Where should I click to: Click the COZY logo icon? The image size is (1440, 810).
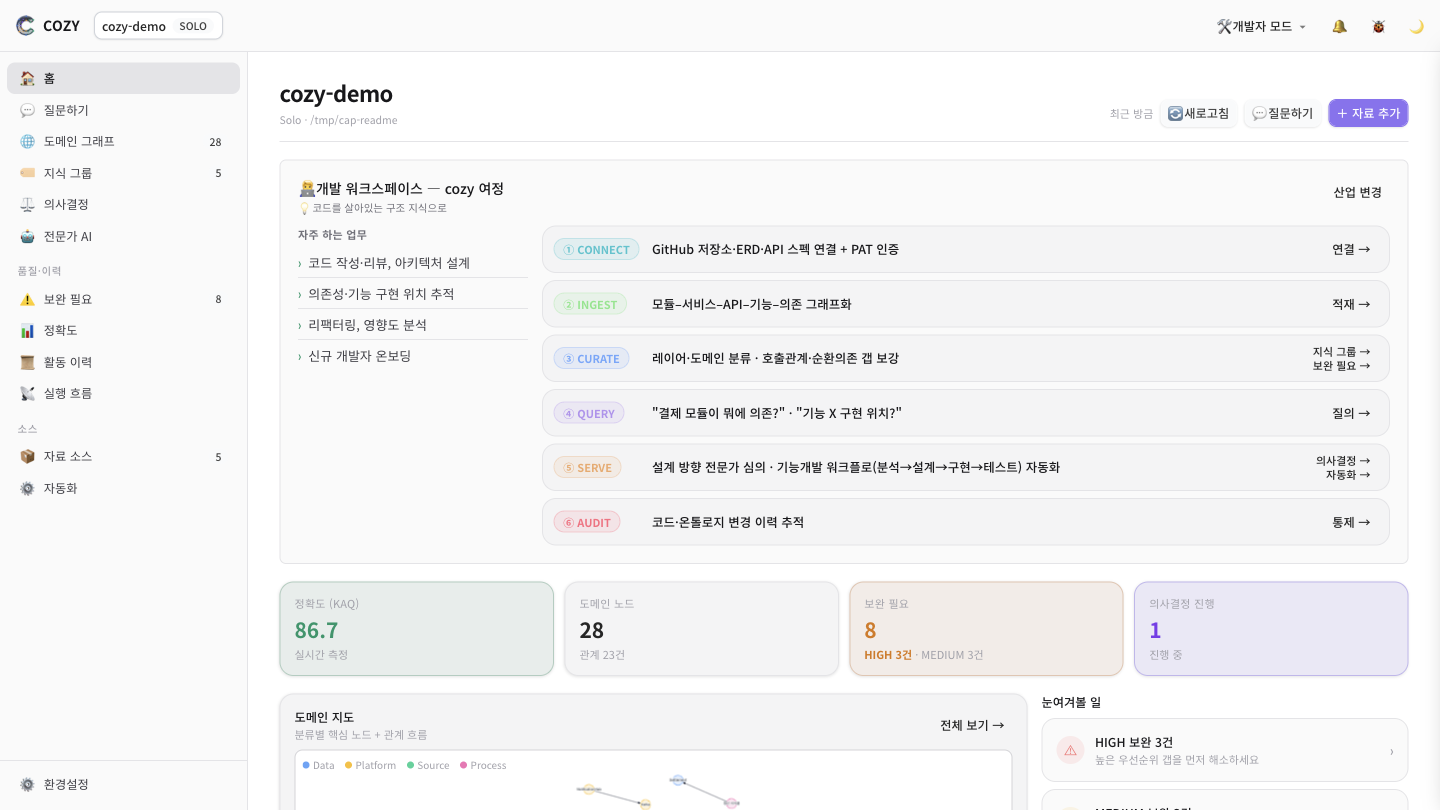click(25, 26)
